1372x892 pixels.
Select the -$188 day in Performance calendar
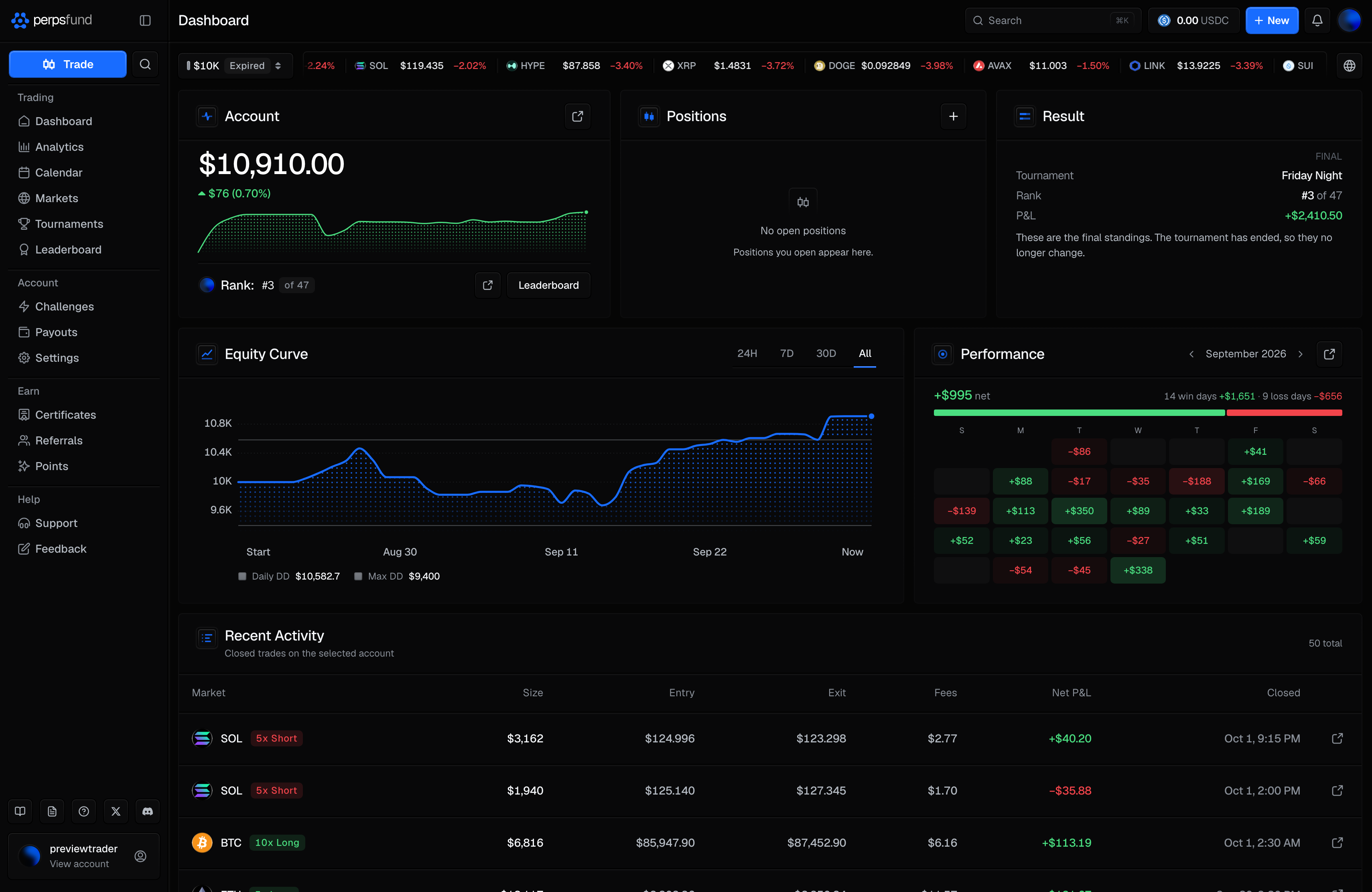click(1197, 481)
